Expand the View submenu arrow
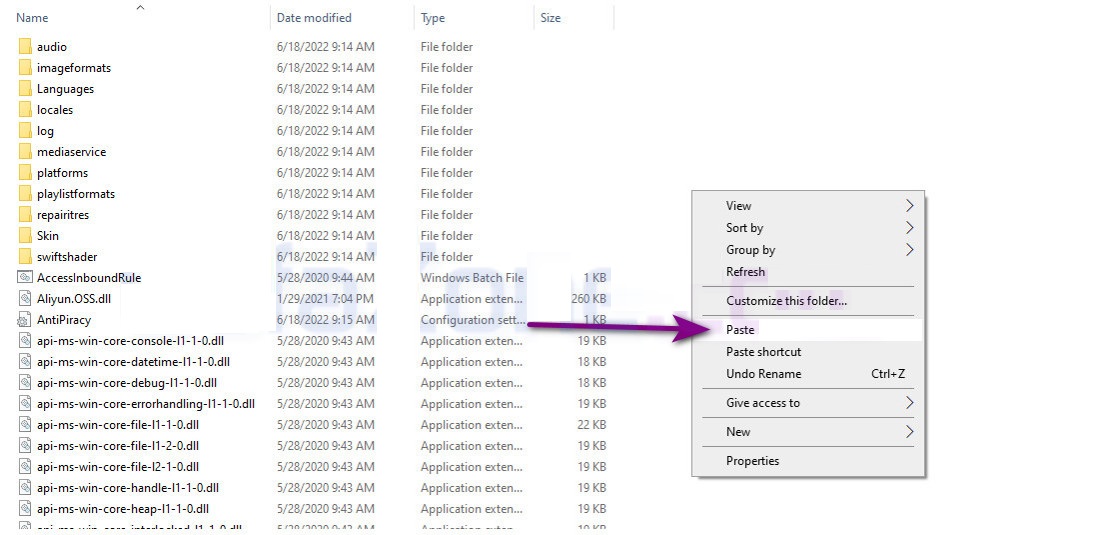Screen dimensions: 1115x535 909,206
